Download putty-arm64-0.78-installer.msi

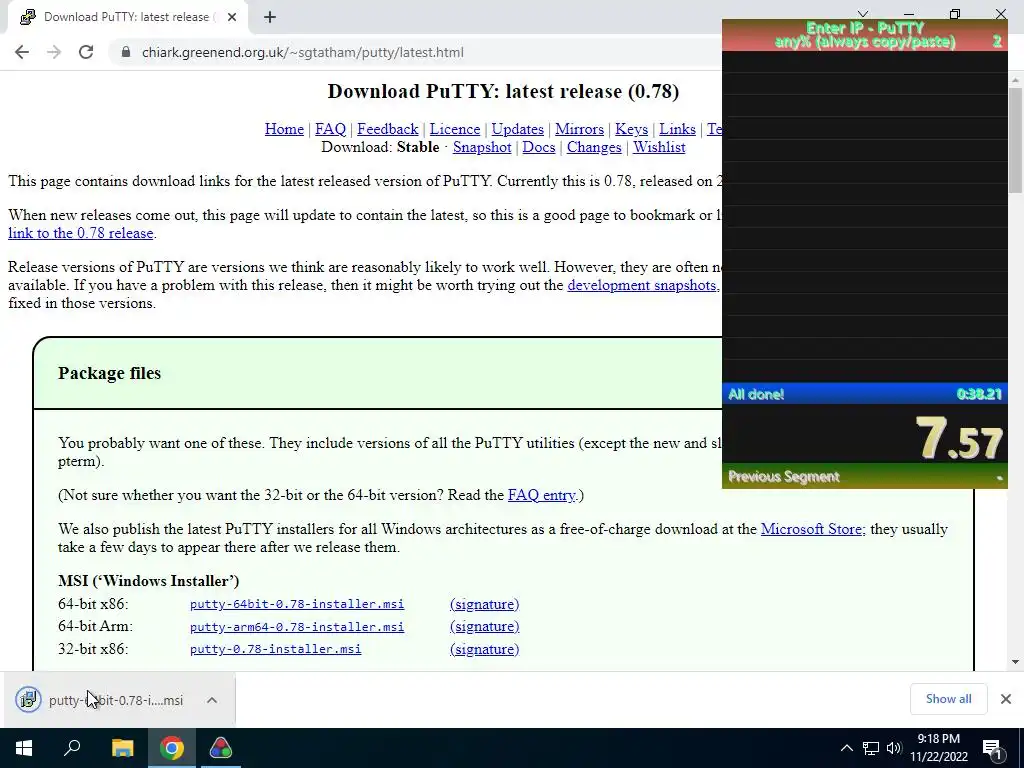click(296, 627)
